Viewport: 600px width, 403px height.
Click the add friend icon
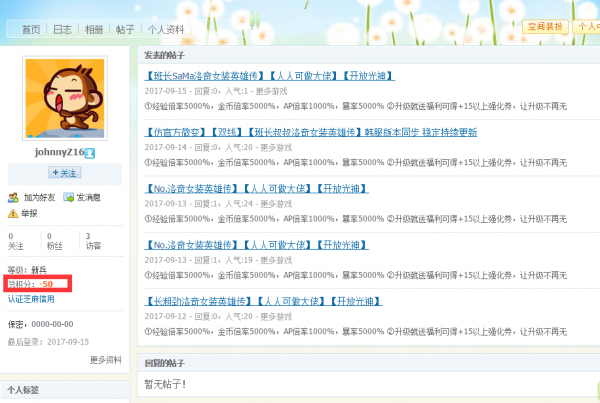[x=13, y=197]
